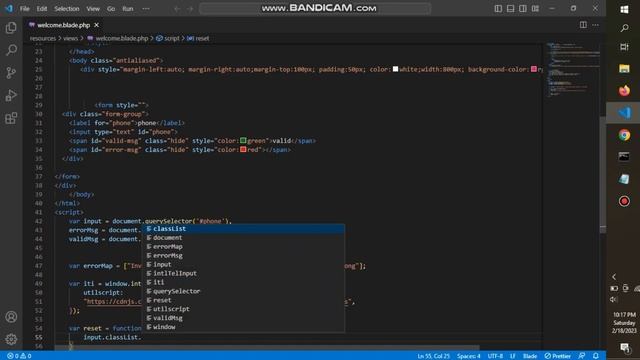The image size is (640, 360).
Task: Open the Run and Debug view
Action: 11,96
